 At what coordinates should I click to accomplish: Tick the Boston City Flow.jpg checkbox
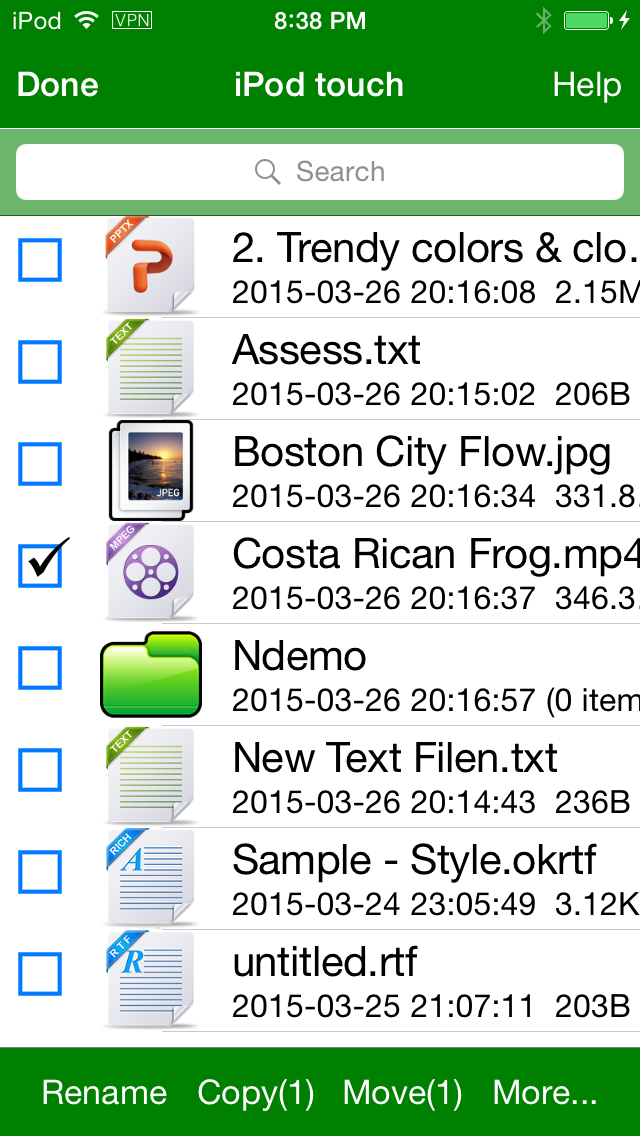[x=40, y=464]
